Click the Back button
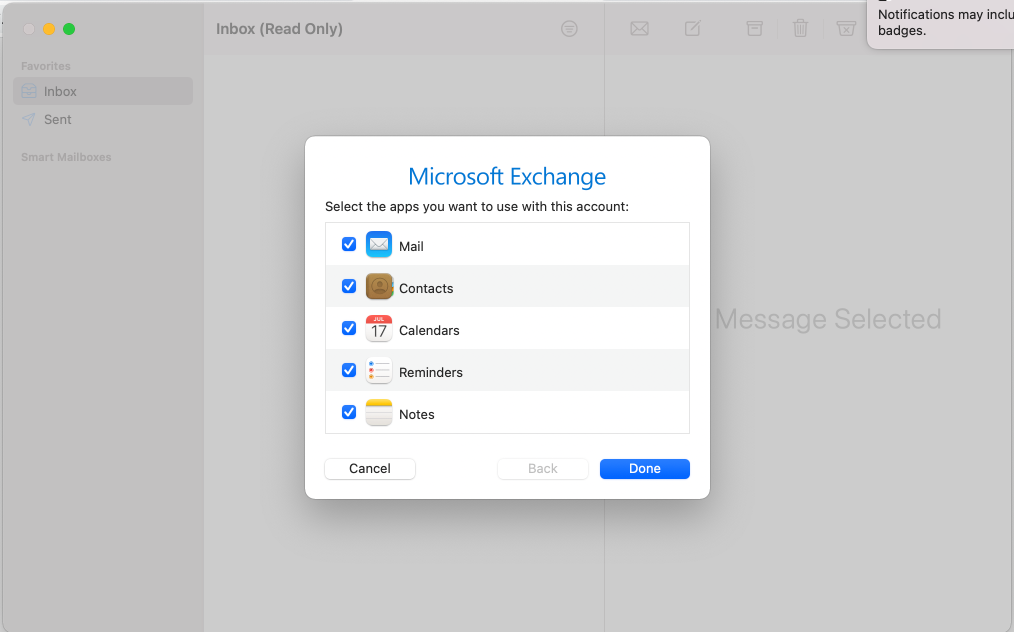The width and height of the screenshot is (1014, 632). pyautogui.click(x=543, y=469)
